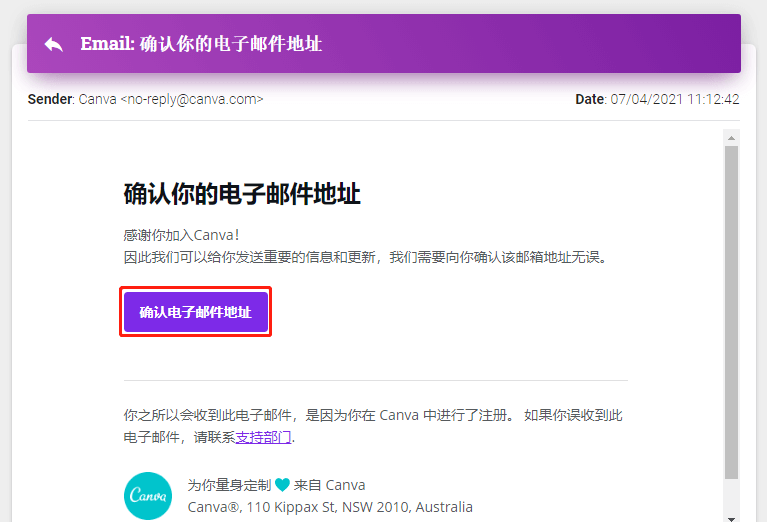Click the Sender label
The height and width of the screenshot is (522, 767).
pyautogui.click(x=50, y=99)
